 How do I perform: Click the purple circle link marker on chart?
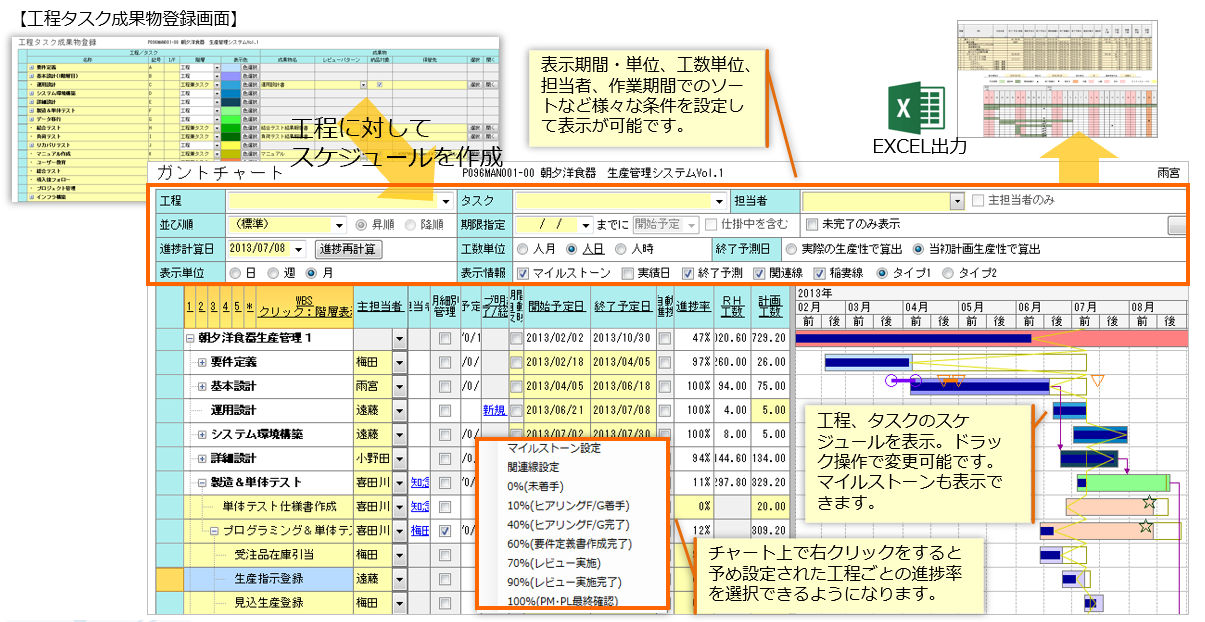[x=891, y=380]
